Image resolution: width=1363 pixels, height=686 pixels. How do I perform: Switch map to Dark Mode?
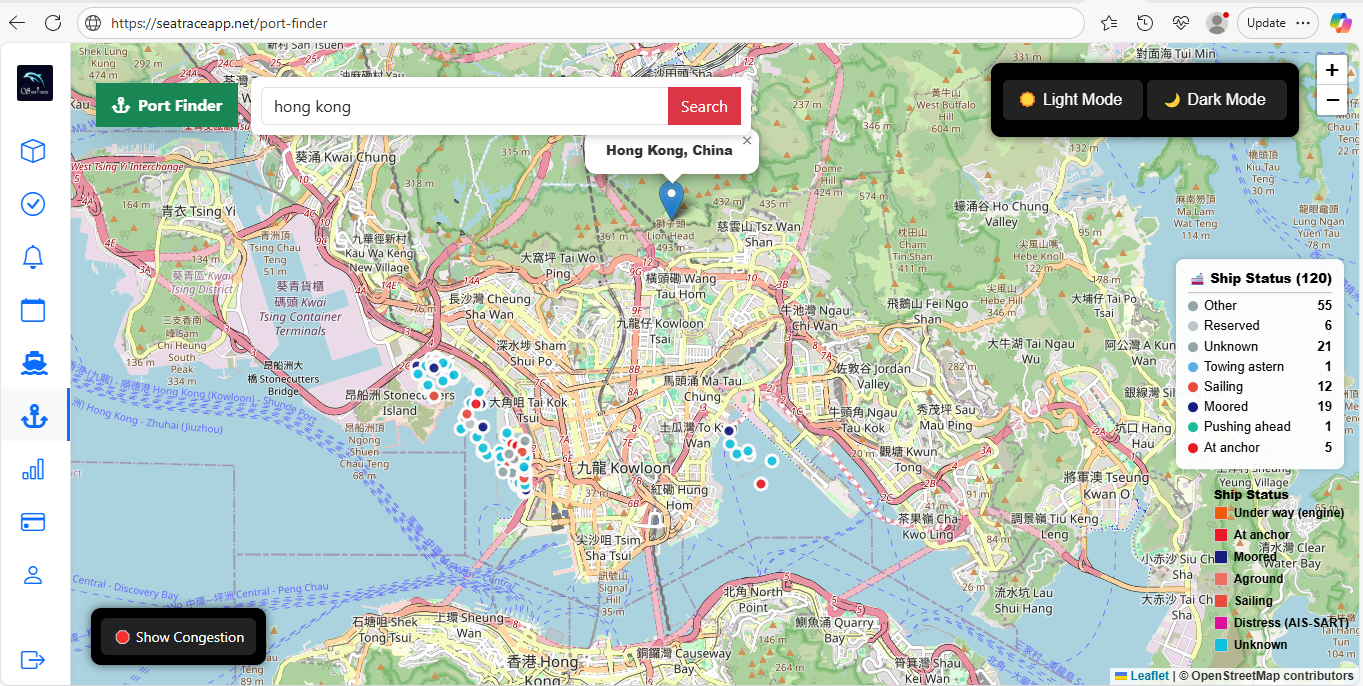click(x=1216, y=100)
